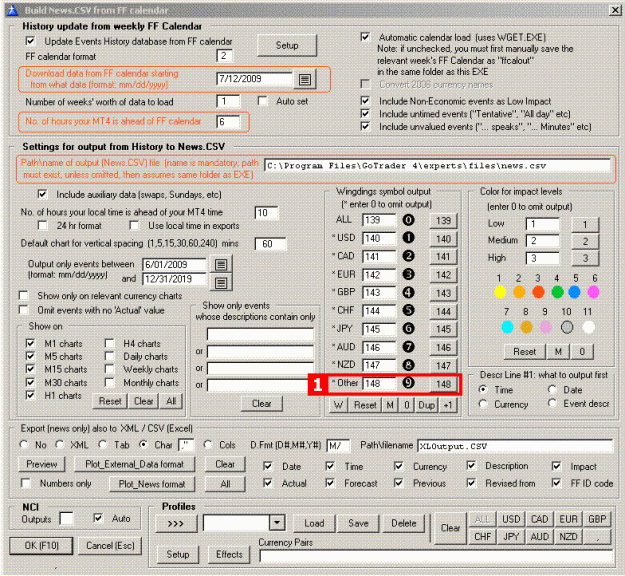Viewport: 625px width, 576px height.
Task: Click the Profiles Save button
Action: pyautogui.click(x=358, y=523)
